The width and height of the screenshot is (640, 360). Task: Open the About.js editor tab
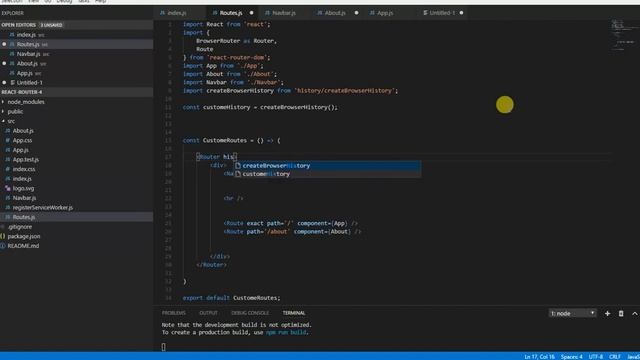335,13
